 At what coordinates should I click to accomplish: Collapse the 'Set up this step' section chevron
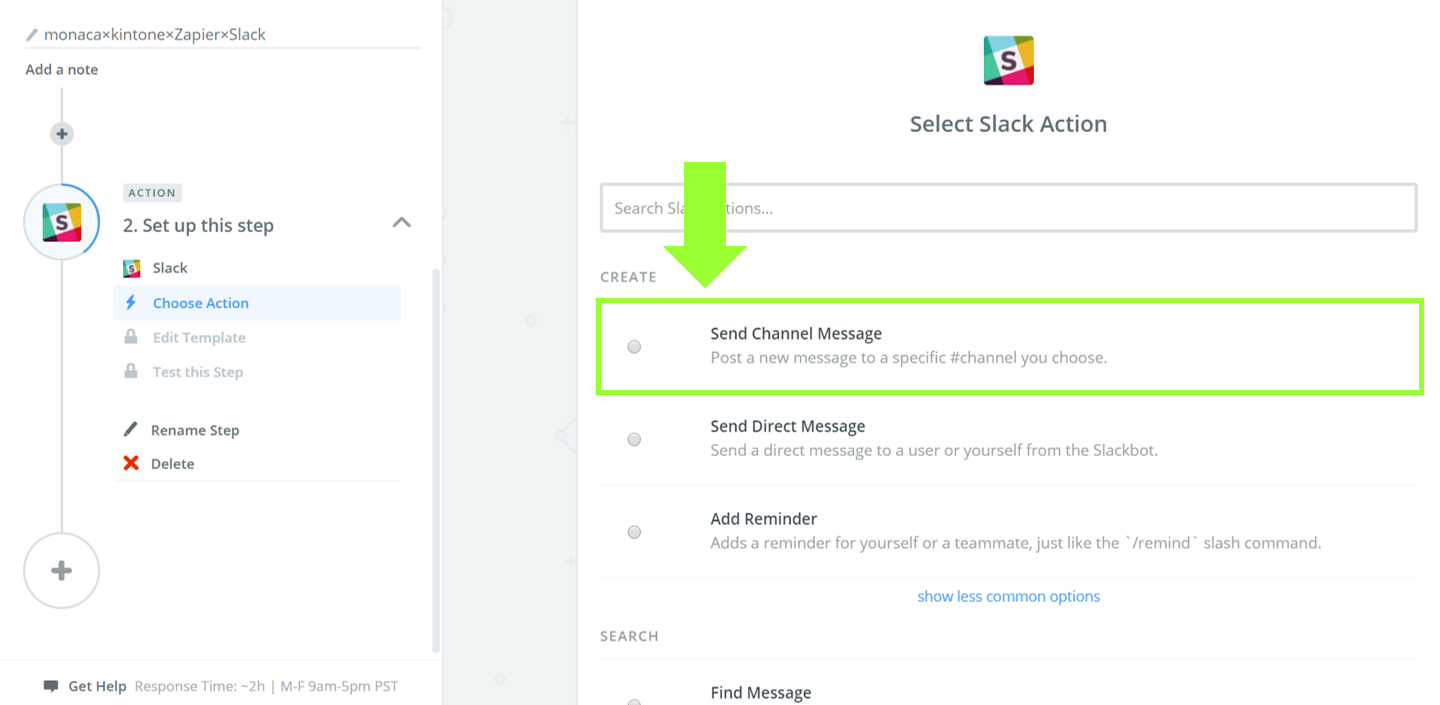[402, 223]
